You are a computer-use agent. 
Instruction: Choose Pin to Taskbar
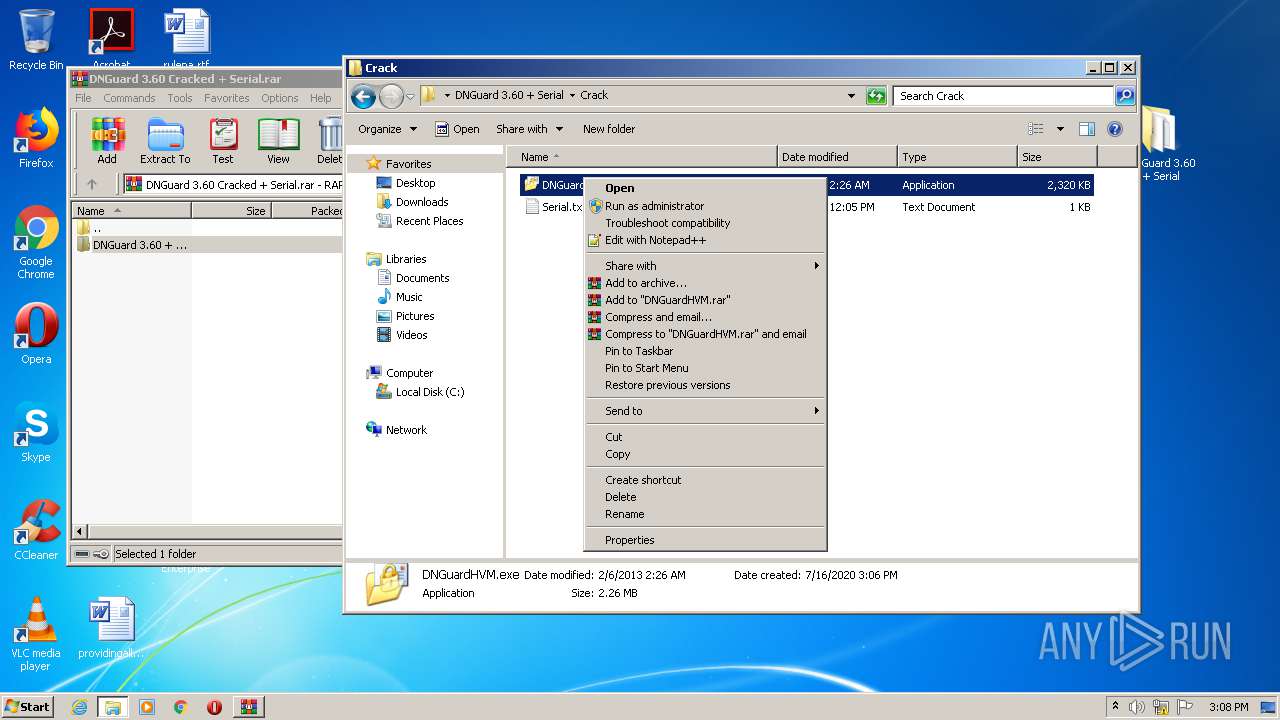coord(705,351)
